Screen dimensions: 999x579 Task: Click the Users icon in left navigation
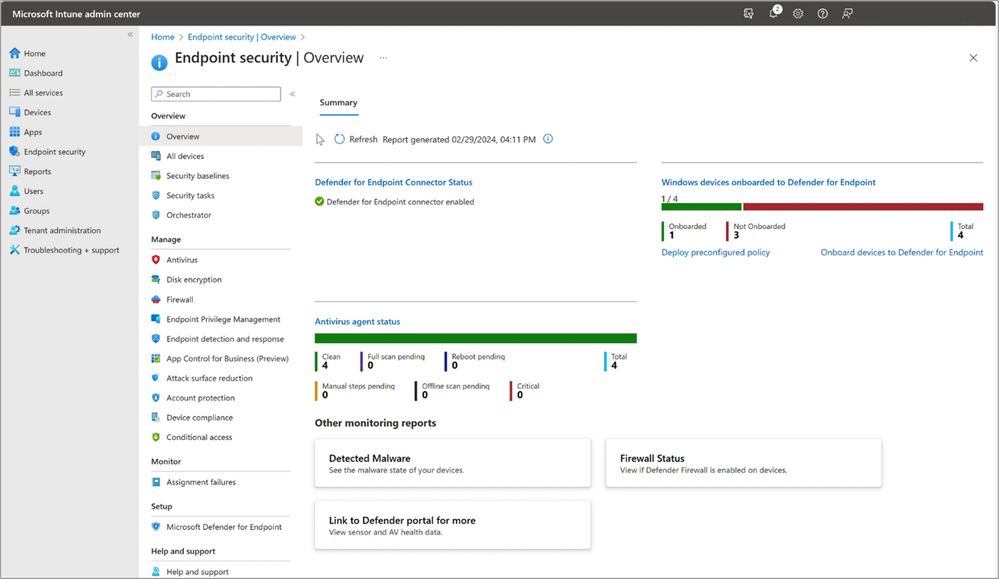(x=15, y=191)
